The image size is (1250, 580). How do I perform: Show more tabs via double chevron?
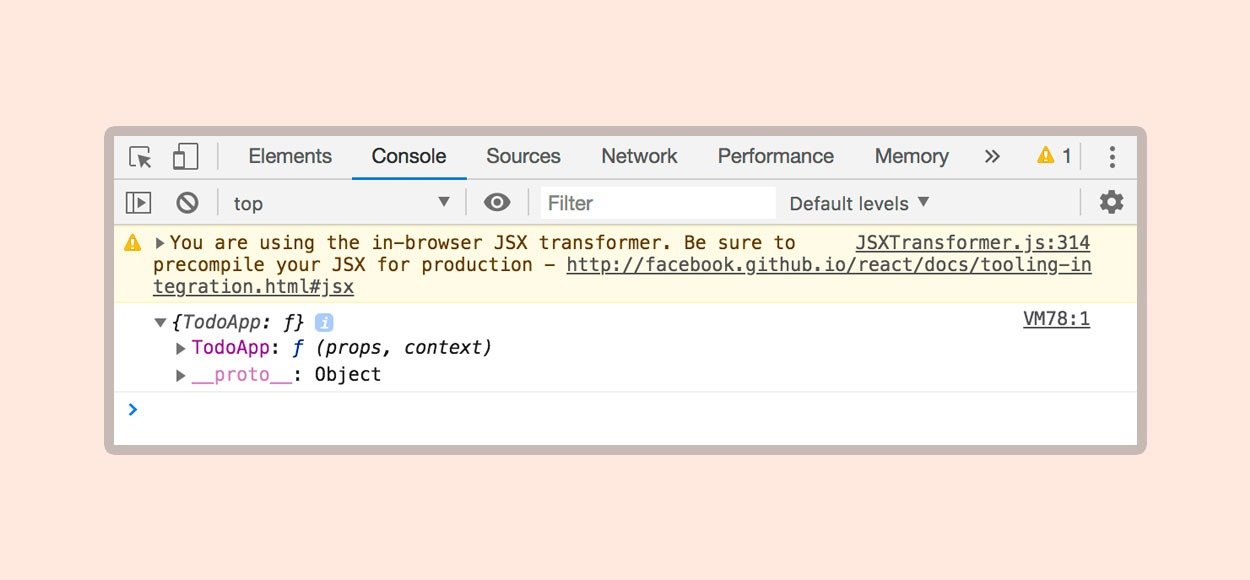click(992, 156)
